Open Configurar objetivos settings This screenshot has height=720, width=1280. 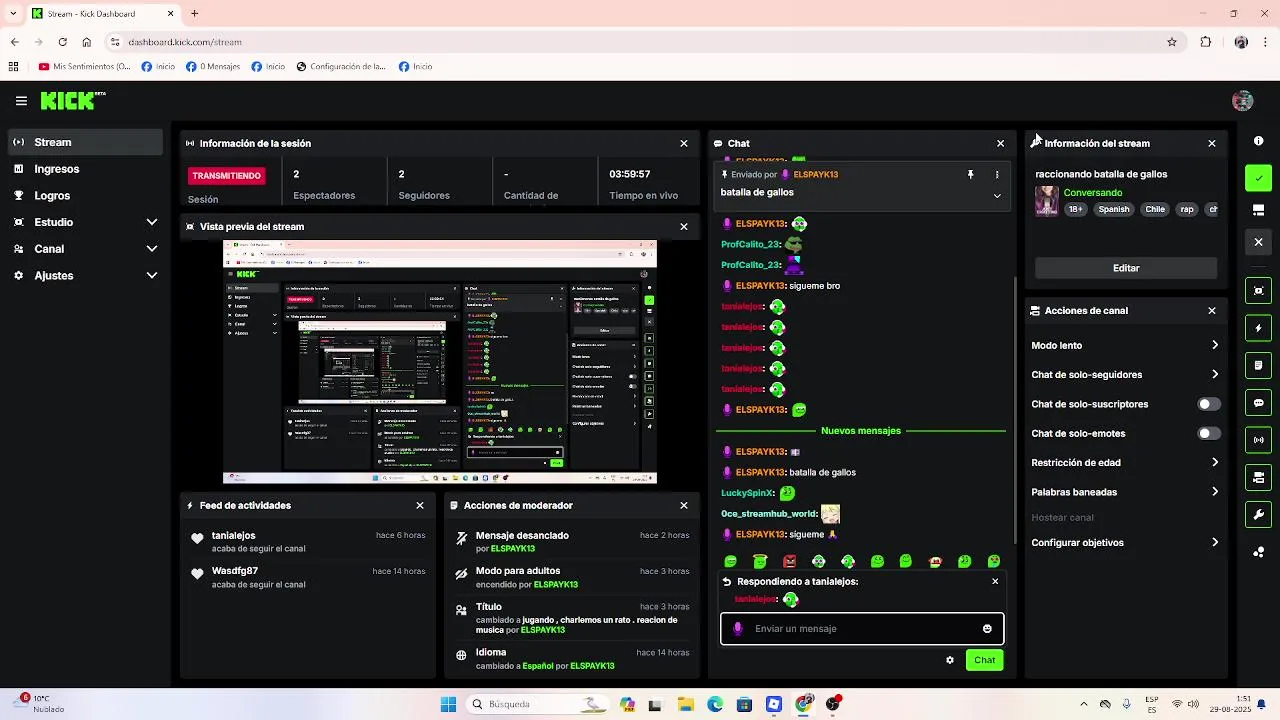(1125, 542)
